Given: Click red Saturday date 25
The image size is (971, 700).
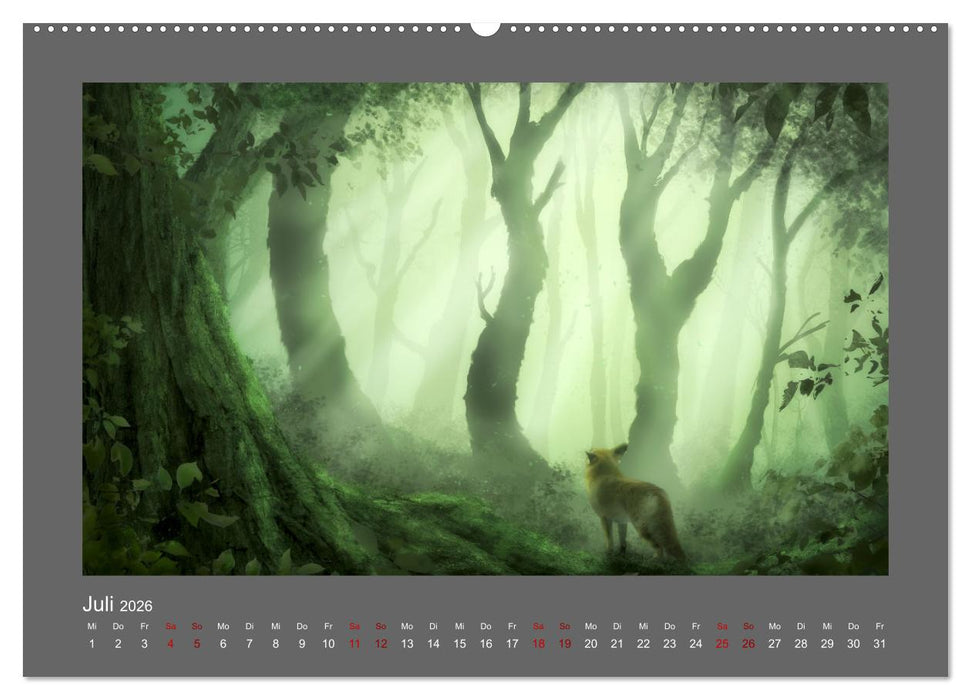Looking at the screenshot, I should [x=721, y=643].
